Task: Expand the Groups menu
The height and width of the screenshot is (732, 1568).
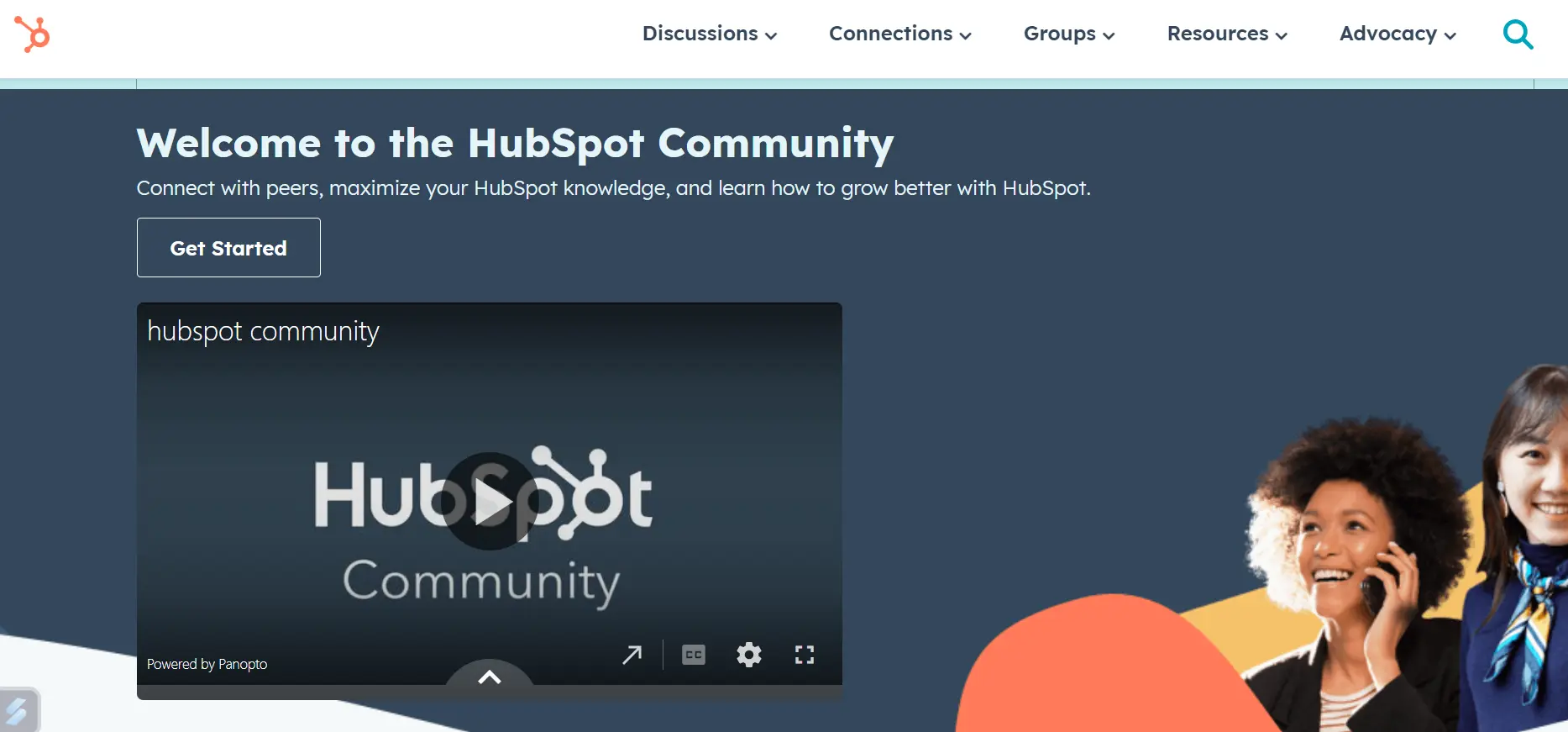Action: [1069, 34]
